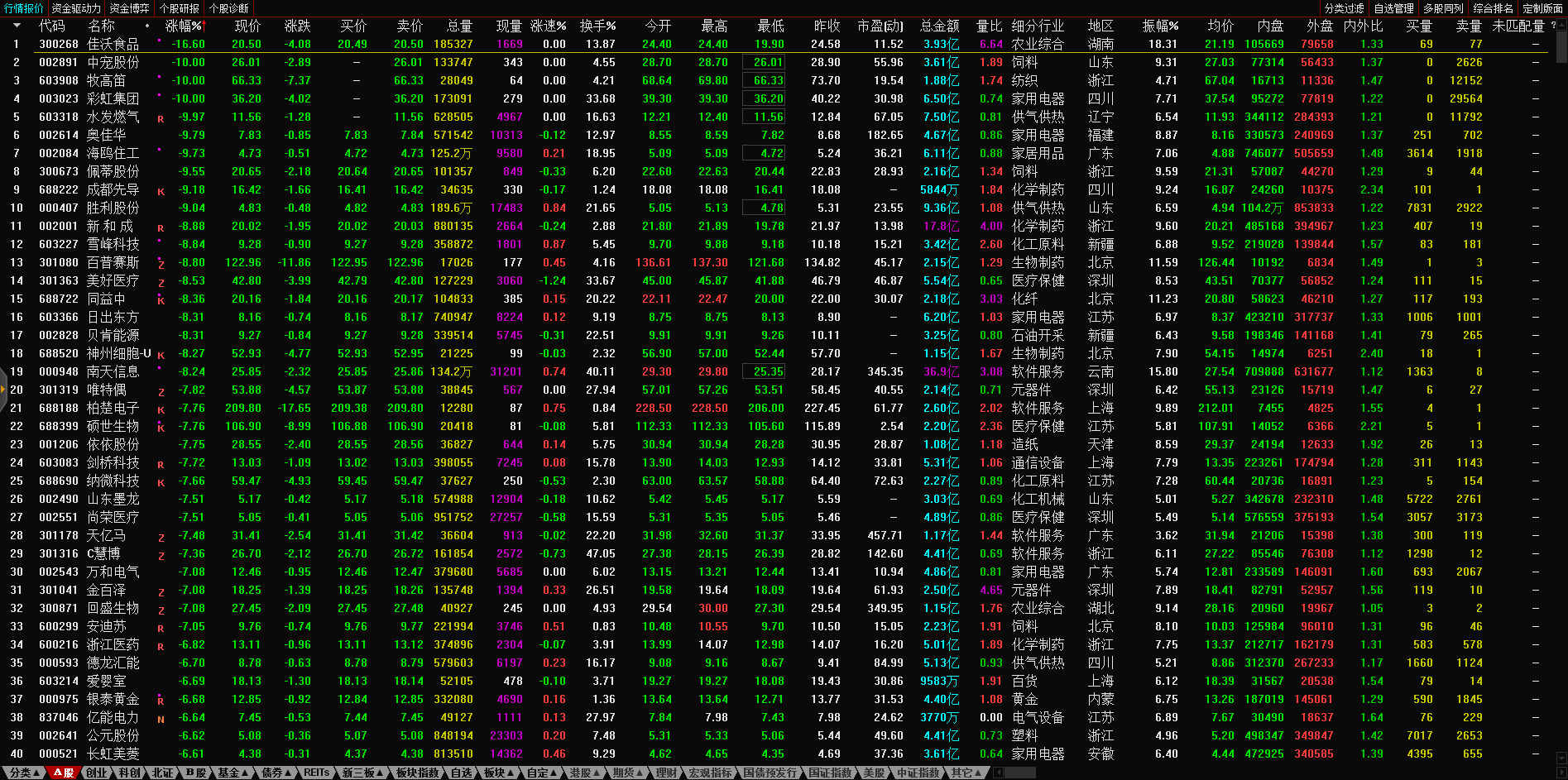The width and height of the screenshot is (1568, 780).
Task: Click the 分类过滤 button
Action: tap(1344, 8)
